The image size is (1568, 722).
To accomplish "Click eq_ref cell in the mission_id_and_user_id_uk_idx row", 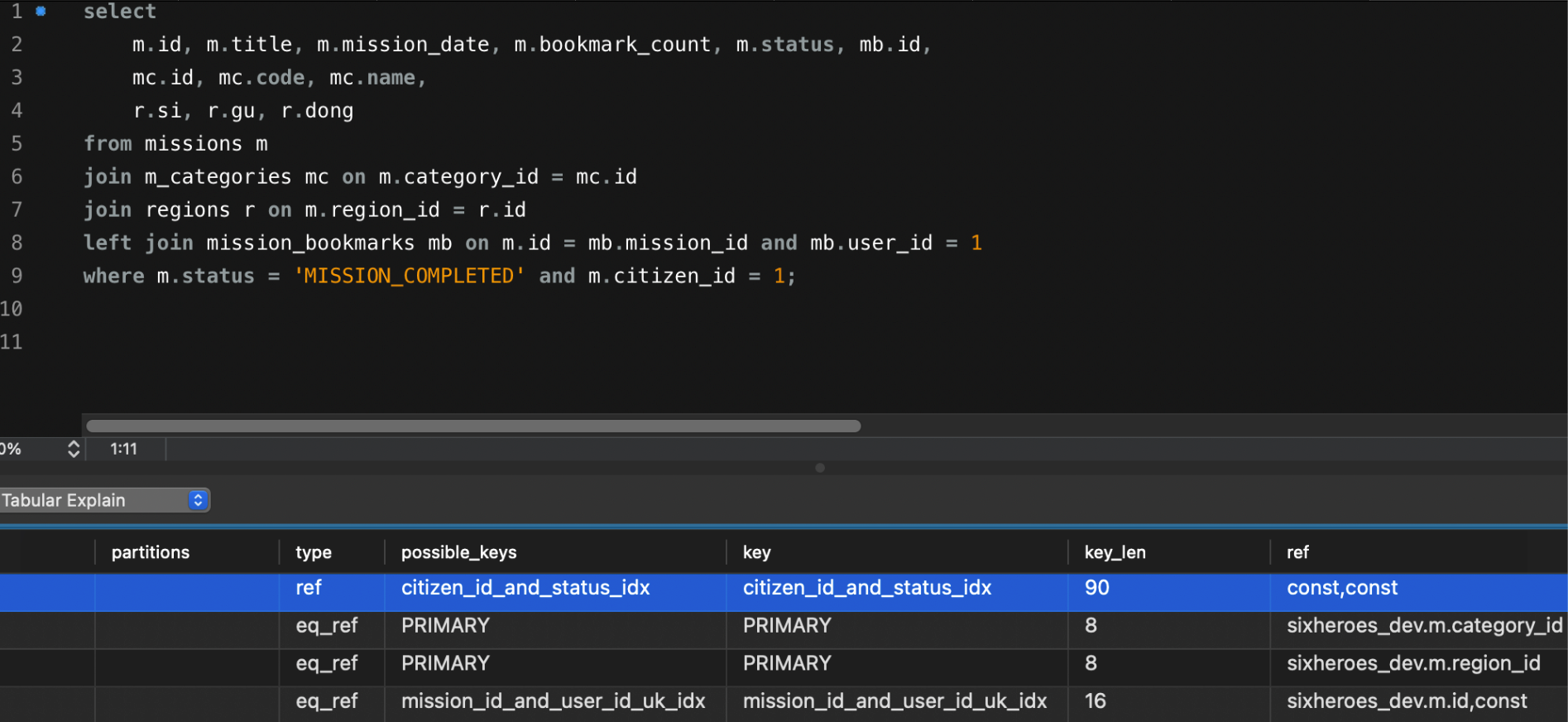I will coord(327,701).
